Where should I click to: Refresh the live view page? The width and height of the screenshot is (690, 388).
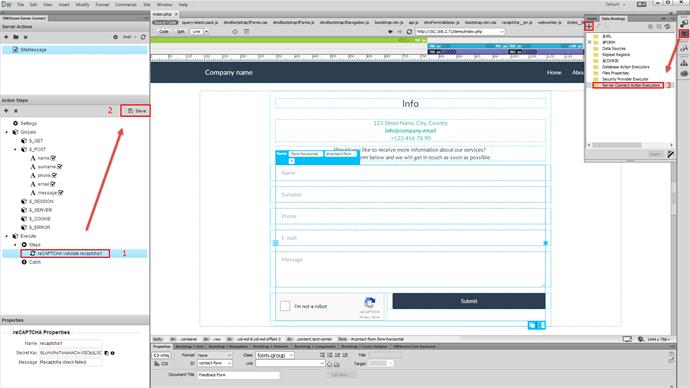click(x=409, y=32)
